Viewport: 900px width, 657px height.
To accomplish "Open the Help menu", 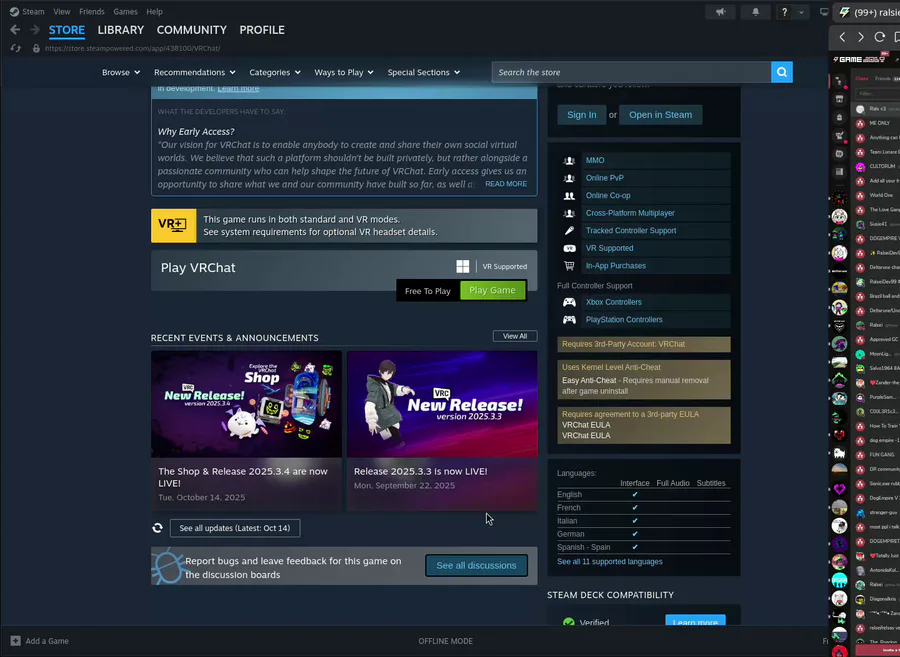I will point(154,11).
